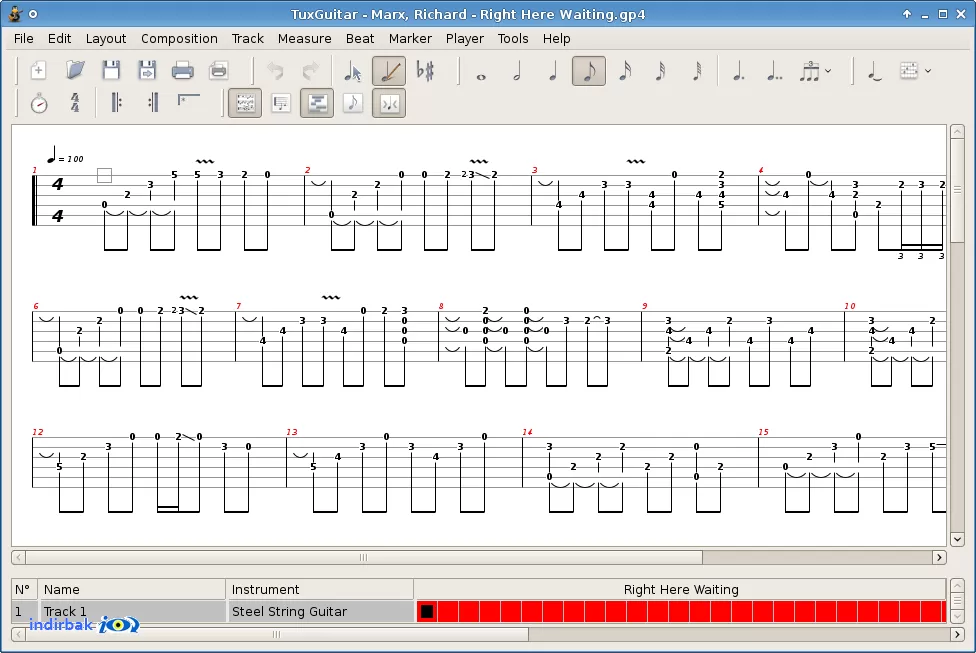Click the N° column header
Viewport: 976px width, 653px height.
24,590
